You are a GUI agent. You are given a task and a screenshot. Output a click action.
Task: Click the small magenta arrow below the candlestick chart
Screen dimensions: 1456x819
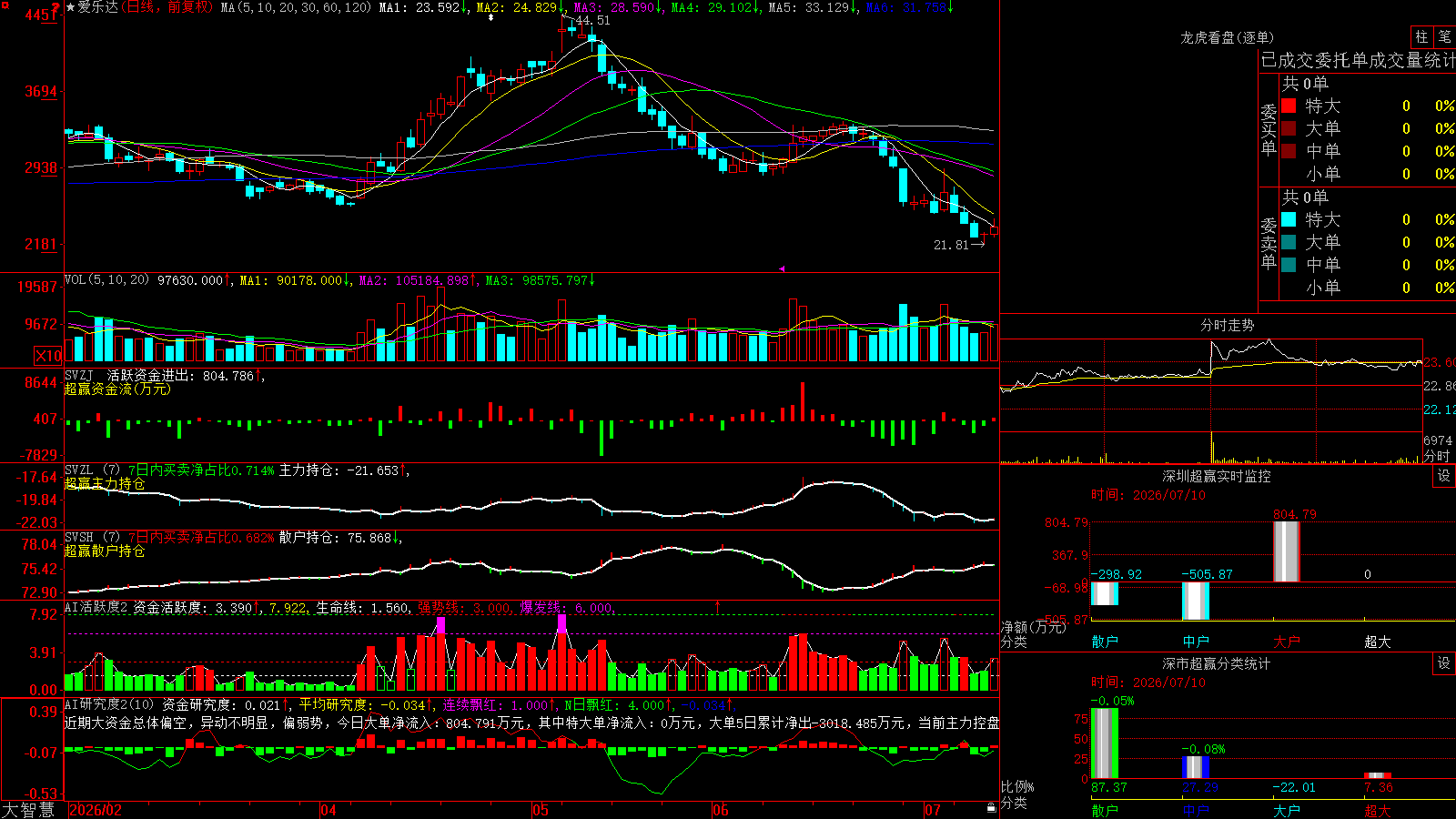[x=781, y=268]
